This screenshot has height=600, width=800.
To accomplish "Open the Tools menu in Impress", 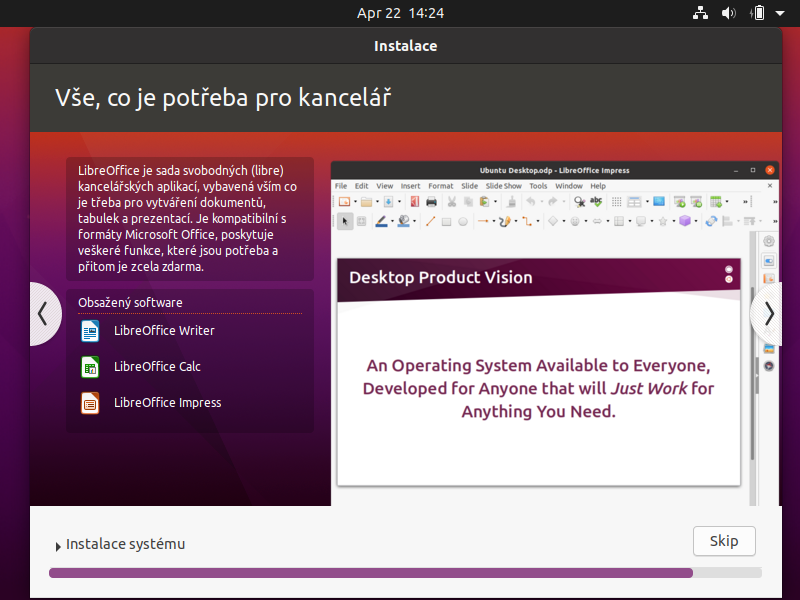I will [x=538, y=186].
